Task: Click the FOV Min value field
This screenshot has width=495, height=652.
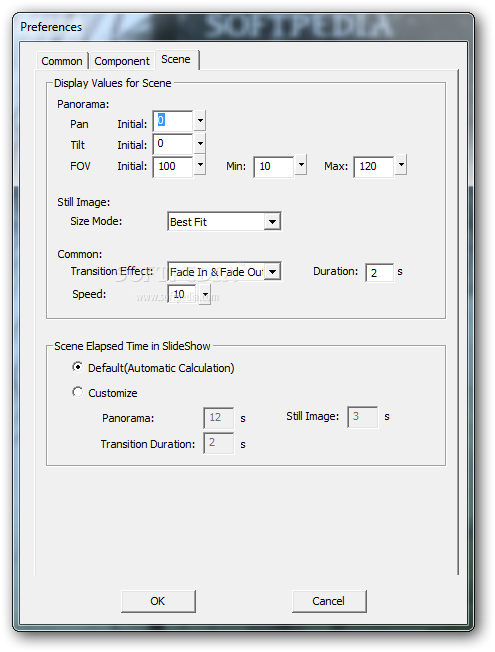Action: click(x=274, y=167)
